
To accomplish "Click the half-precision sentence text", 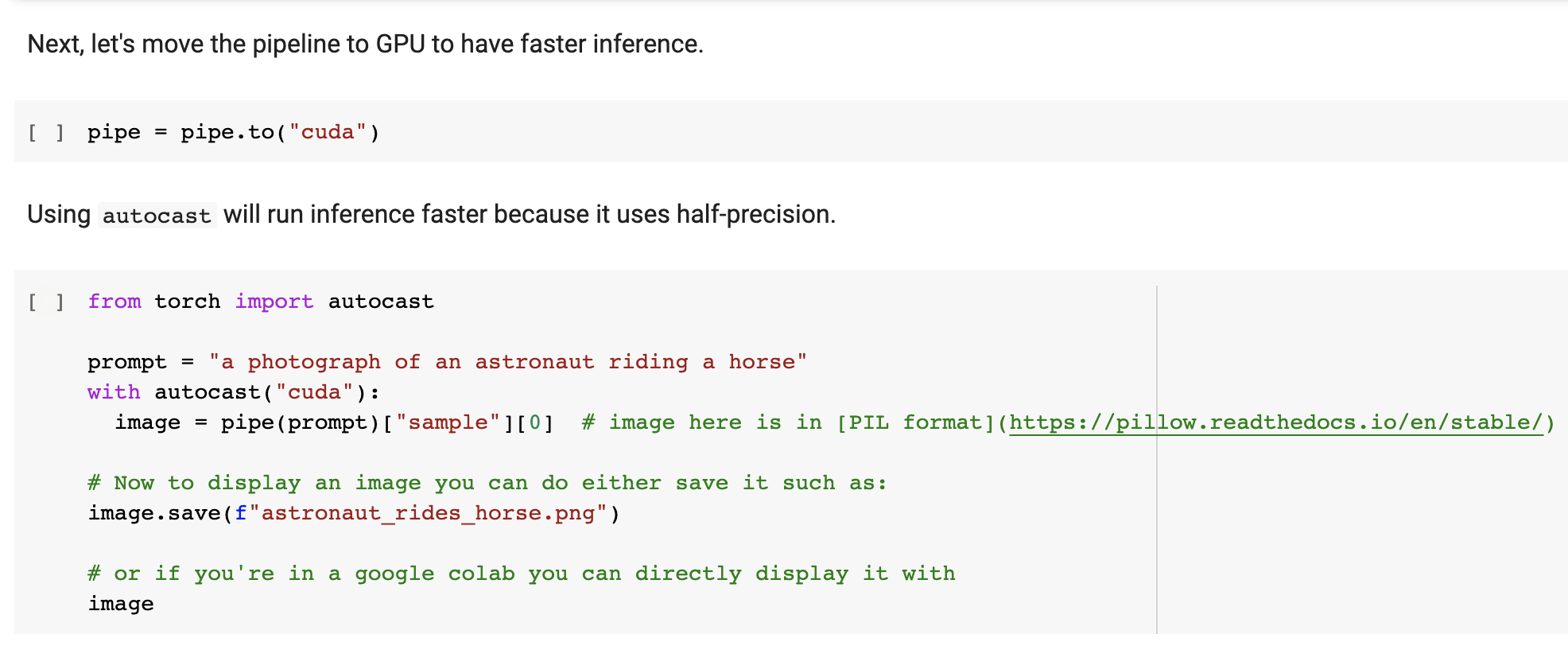I will pyautogui.click(x=529, y=214).
